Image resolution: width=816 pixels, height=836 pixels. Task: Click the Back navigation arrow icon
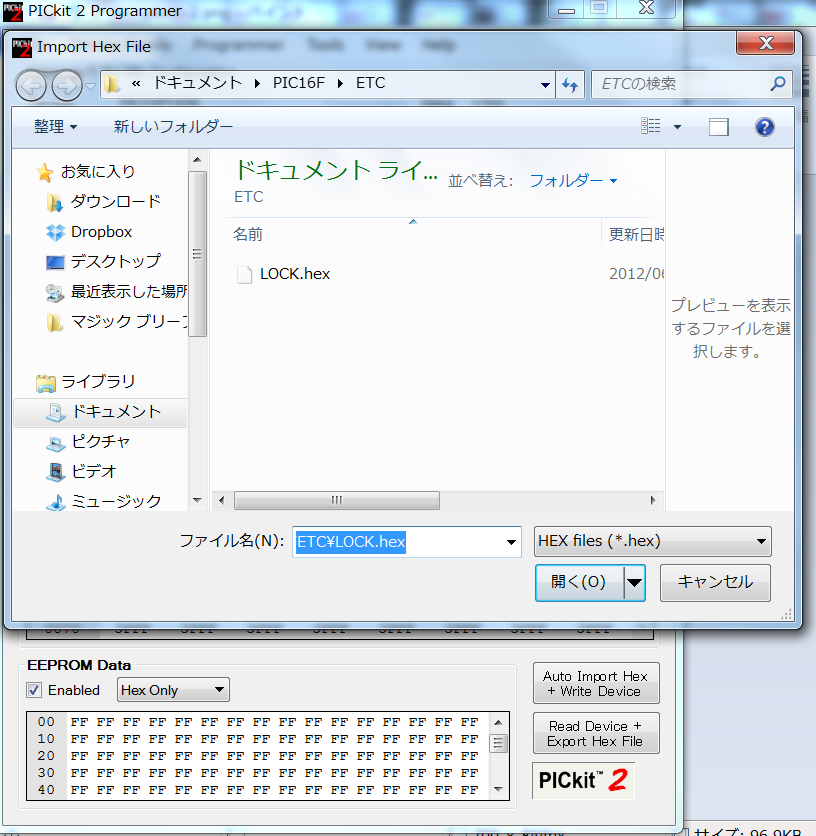tap(31, 85)
